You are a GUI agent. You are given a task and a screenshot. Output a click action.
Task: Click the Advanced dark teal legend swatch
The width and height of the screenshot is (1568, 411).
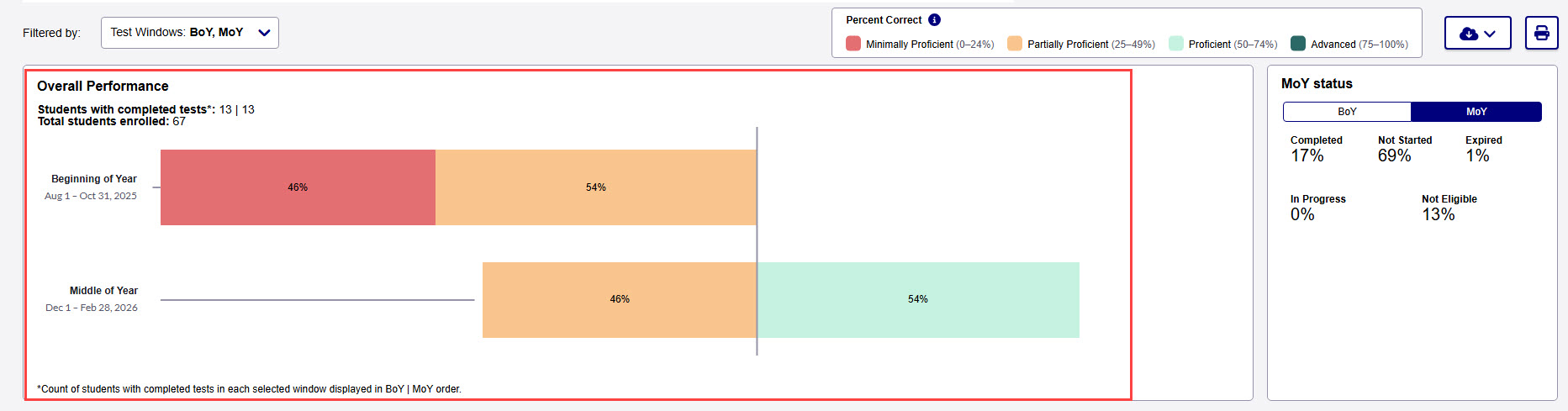(x=1298, y=44)
